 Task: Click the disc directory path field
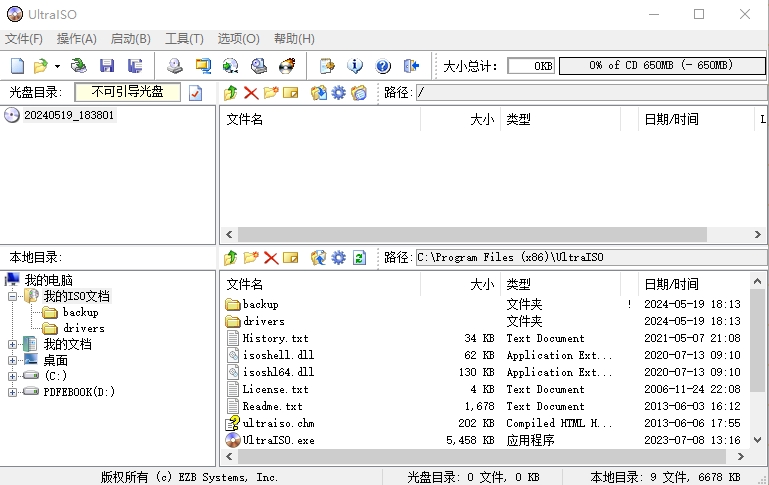click(592, 92)
